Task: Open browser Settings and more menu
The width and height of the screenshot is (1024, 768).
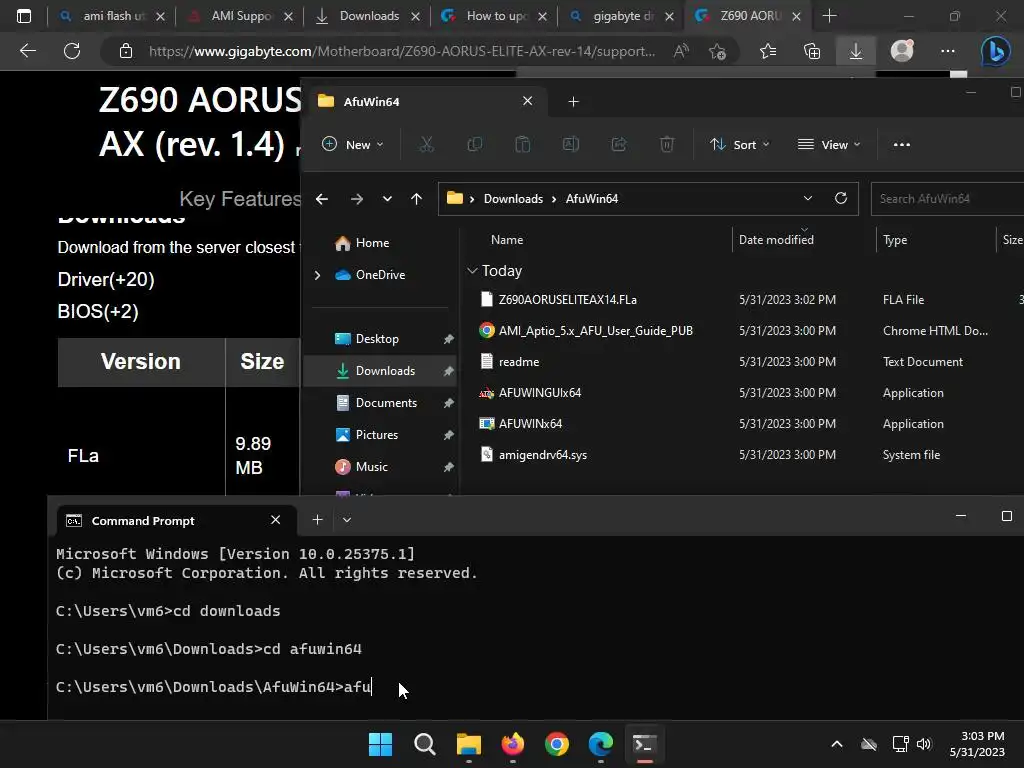Action: tap(948, 51)
